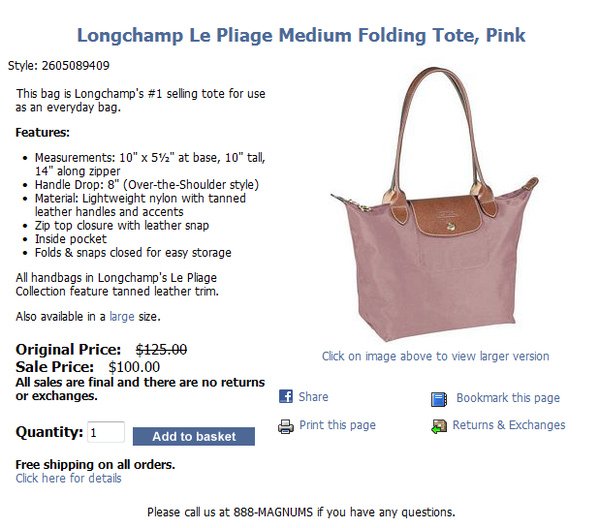Open the large size link
This screenshot has width=600, height=528.
coord(122,317)
